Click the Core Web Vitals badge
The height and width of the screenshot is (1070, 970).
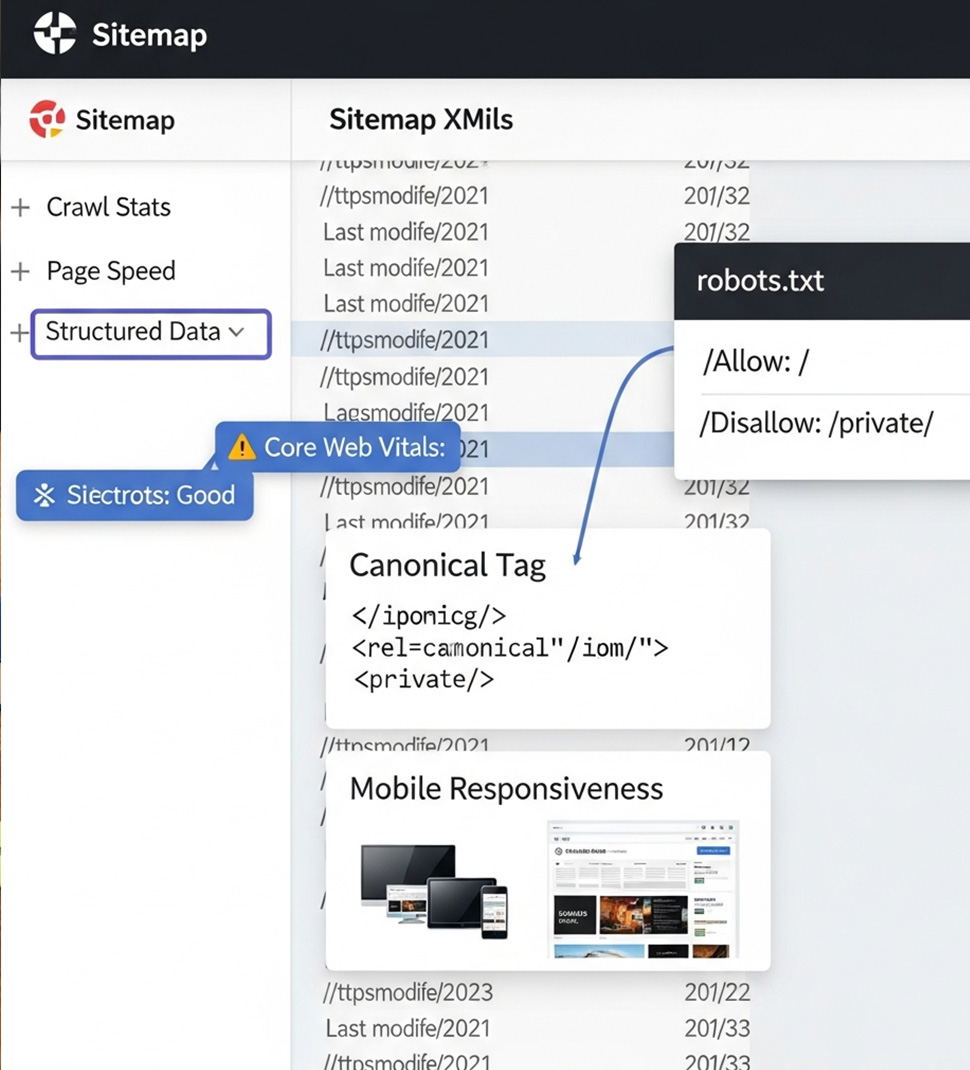click(338, 447)
